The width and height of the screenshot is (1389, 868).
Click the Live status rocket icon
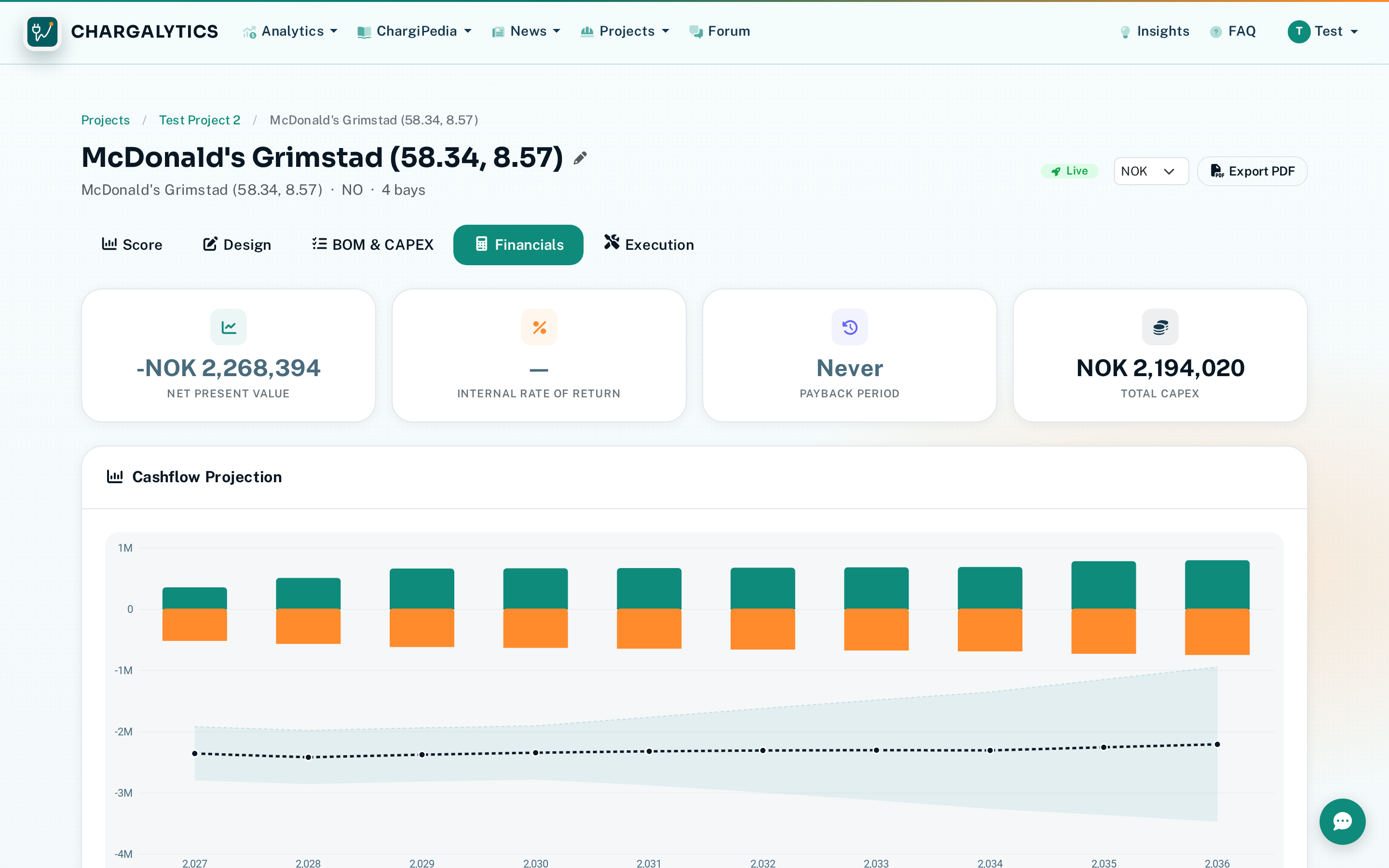(1056, 171)
